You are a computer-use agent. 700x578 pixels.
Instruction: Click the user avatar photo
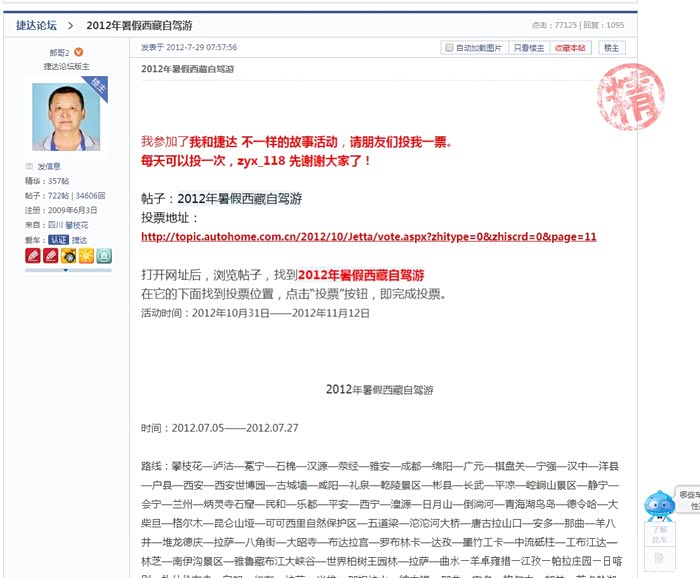click(66, 117)
